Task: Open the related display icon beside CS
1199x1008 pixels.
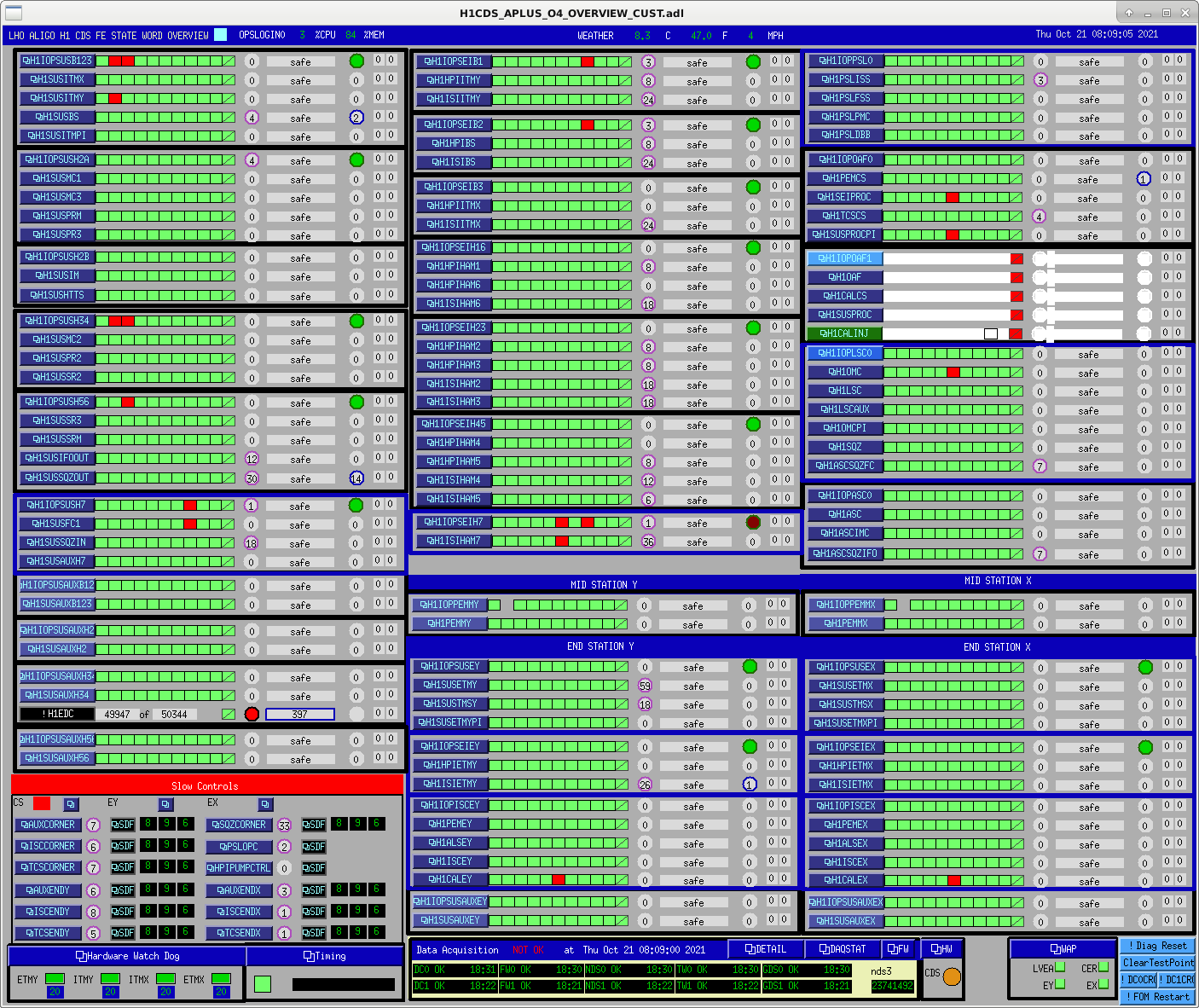Action: point(71,804)
